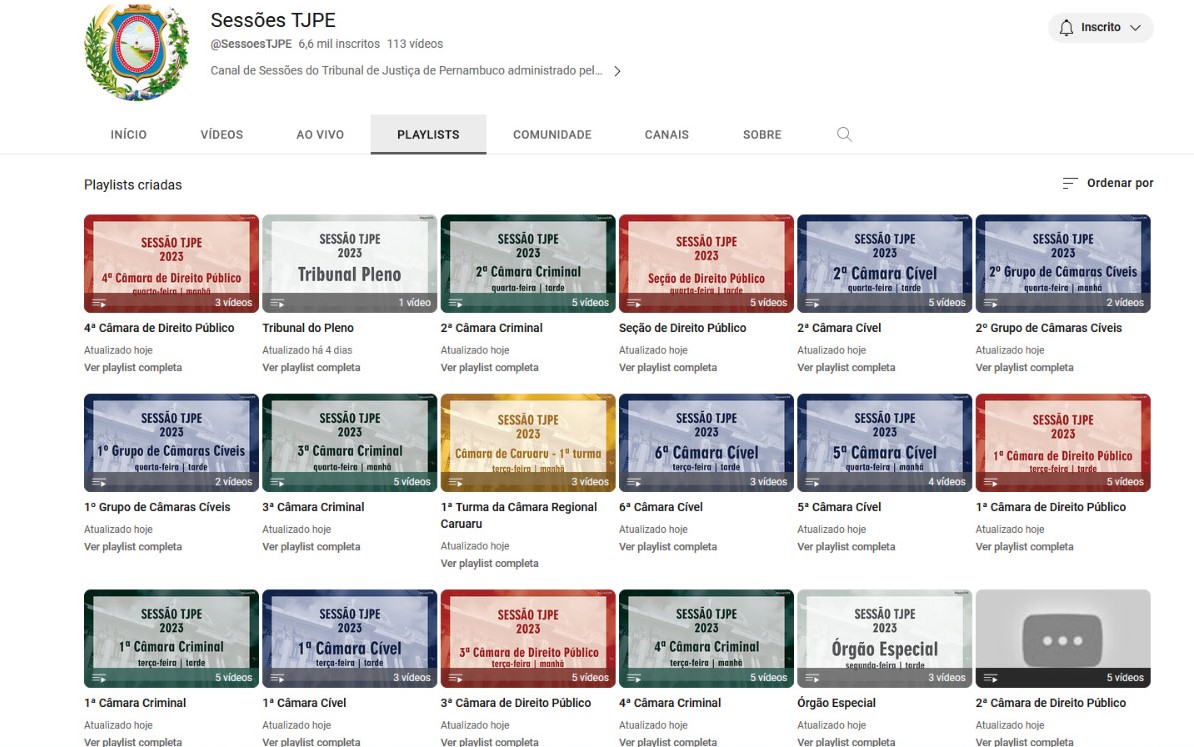
Task: Click the bell icon on Inscrito button
Action: [x=1066, y=27]
